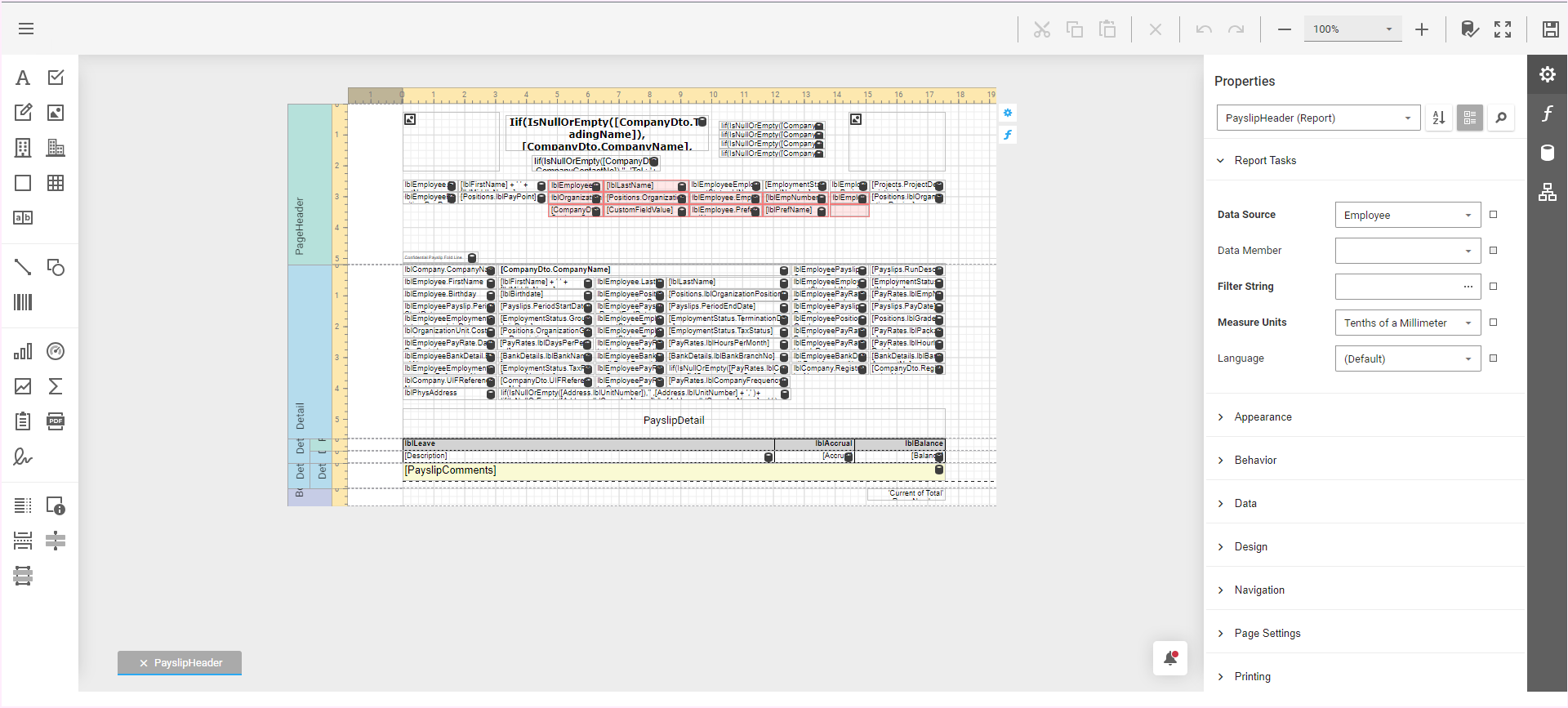Screen dimensions: 1568x708
Task: Open the Expressions tab on right sidebar
Action: [1548, 114]
